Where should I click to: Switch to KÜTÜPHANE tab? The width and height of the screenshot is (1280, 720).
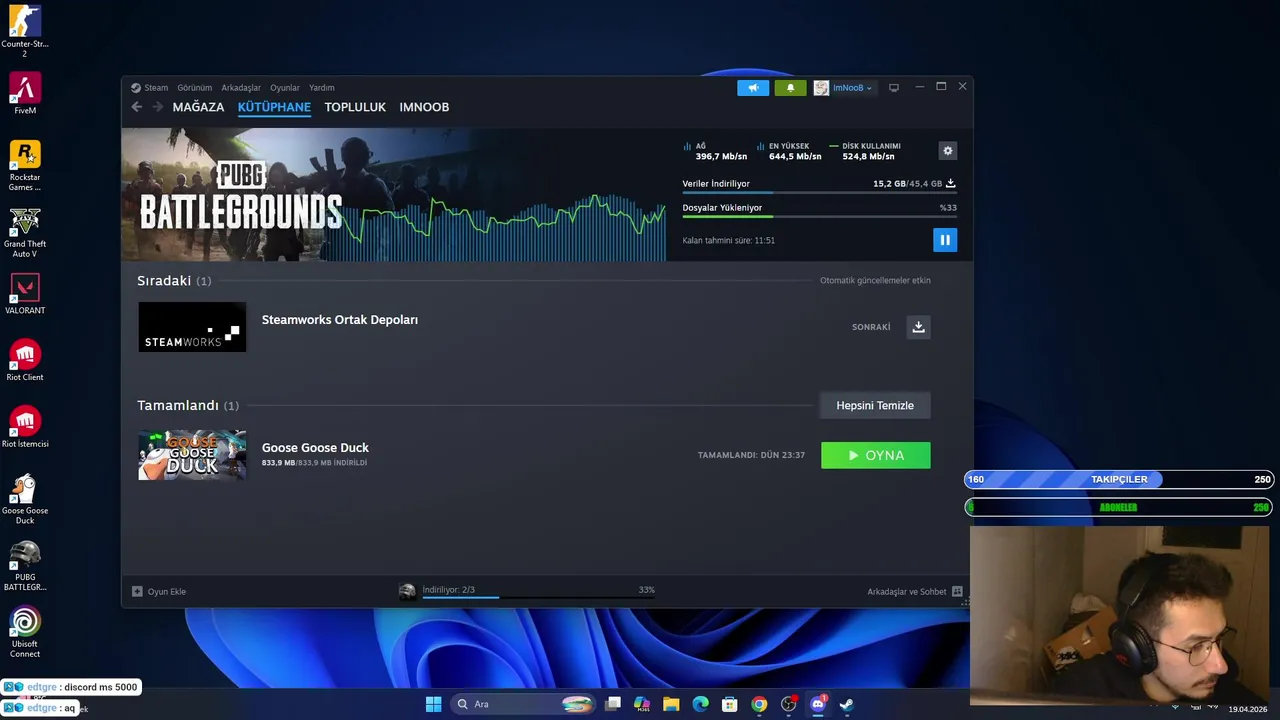point(274,107)
